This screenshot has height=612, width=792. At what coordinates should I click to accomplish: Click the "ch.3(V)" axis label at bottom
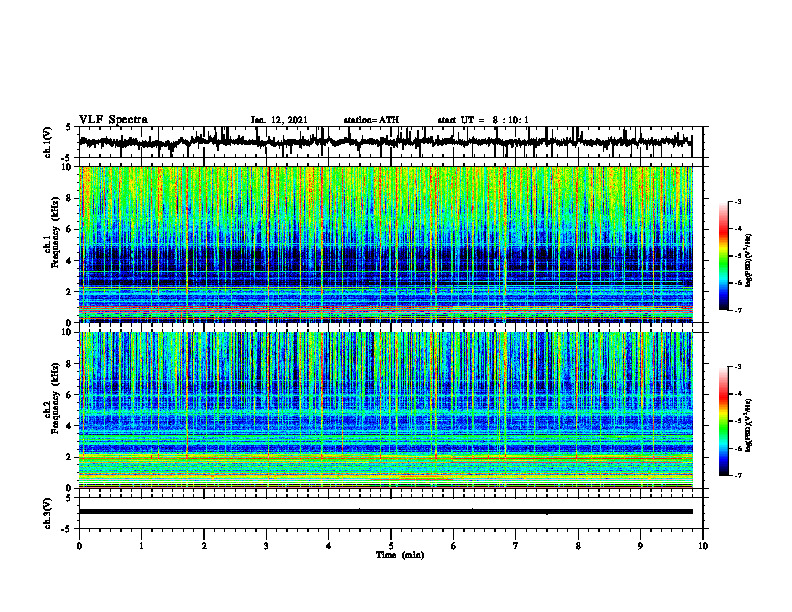coord(49,513)
